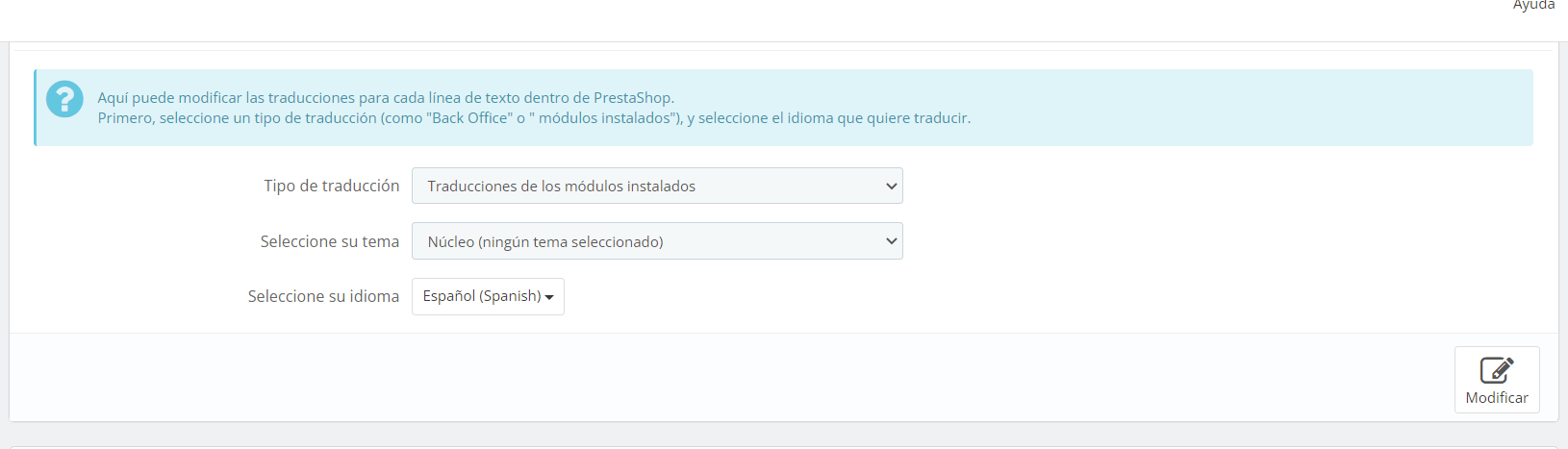Open the Español (Spanish) language dropdown
This screenshot has width=1568, height=449.
tap(488, 296)
